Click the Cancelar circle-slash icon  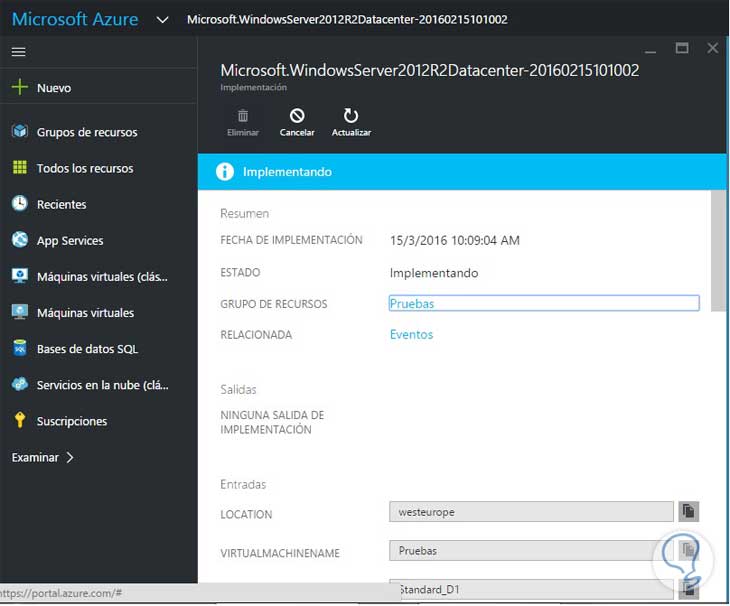pos(297,115)
